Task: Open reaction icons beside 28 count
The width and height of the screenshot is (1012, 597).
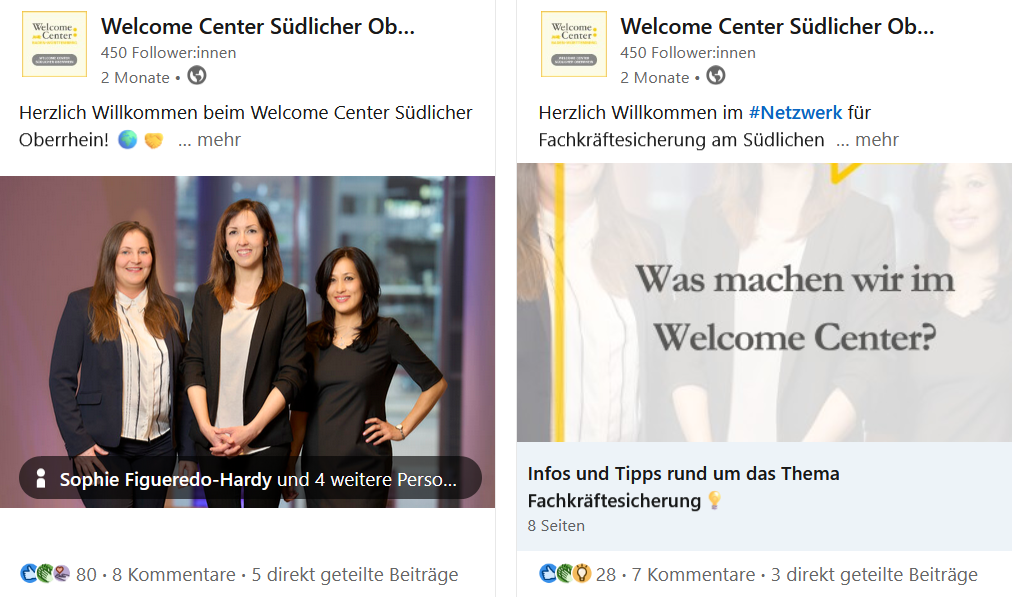Action: coord(565,573)
